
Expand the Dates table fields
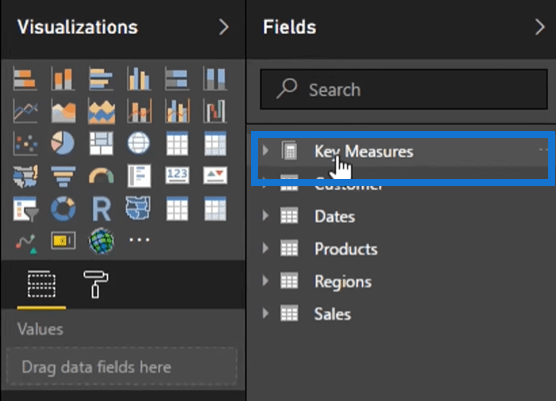click(266, 216)
